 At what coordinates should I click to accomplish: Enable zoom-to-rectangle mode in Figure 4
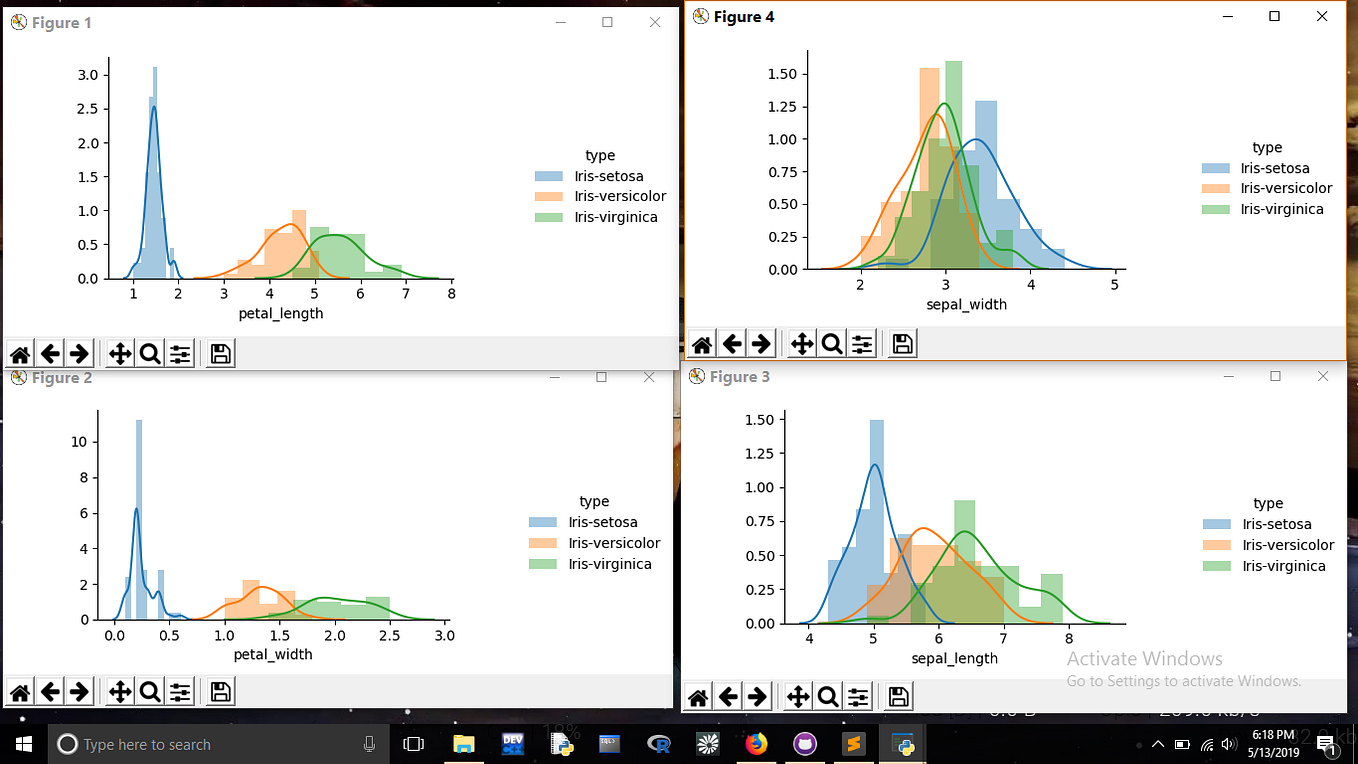(831, 343)
